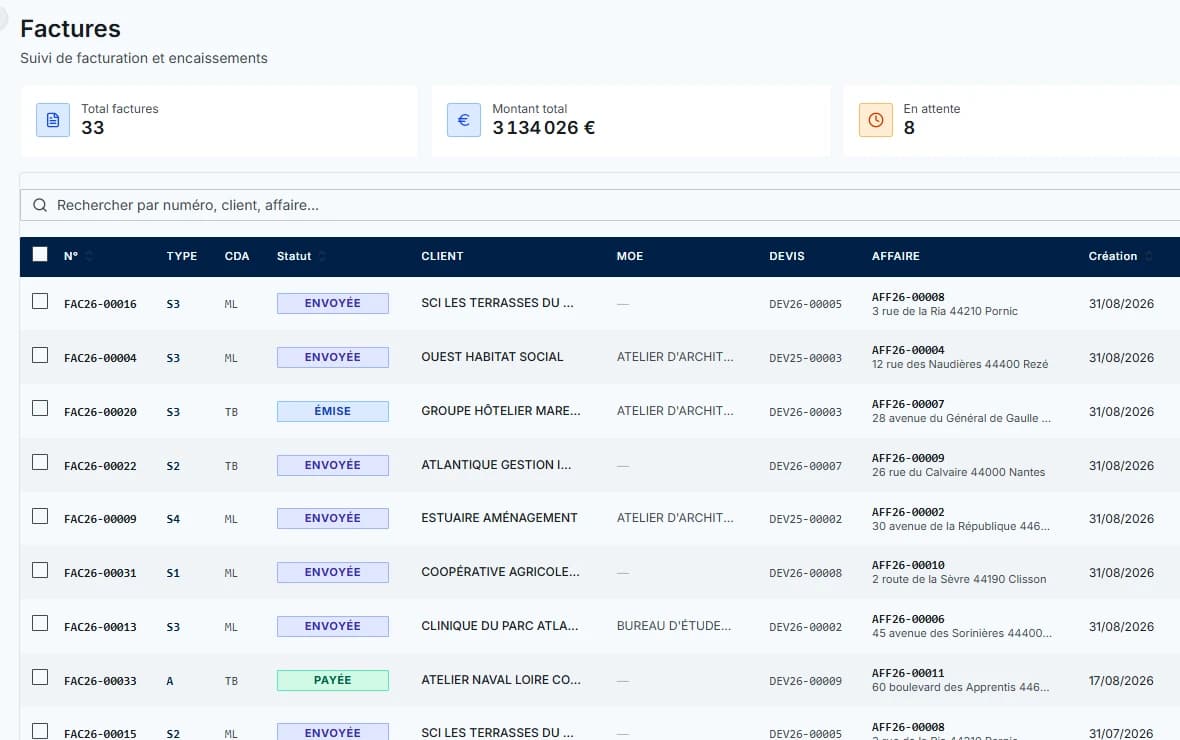This screenshot has width=1180, height=740.
Task: Tick the select-all checkbox in the table header
Action: [40, 254]
